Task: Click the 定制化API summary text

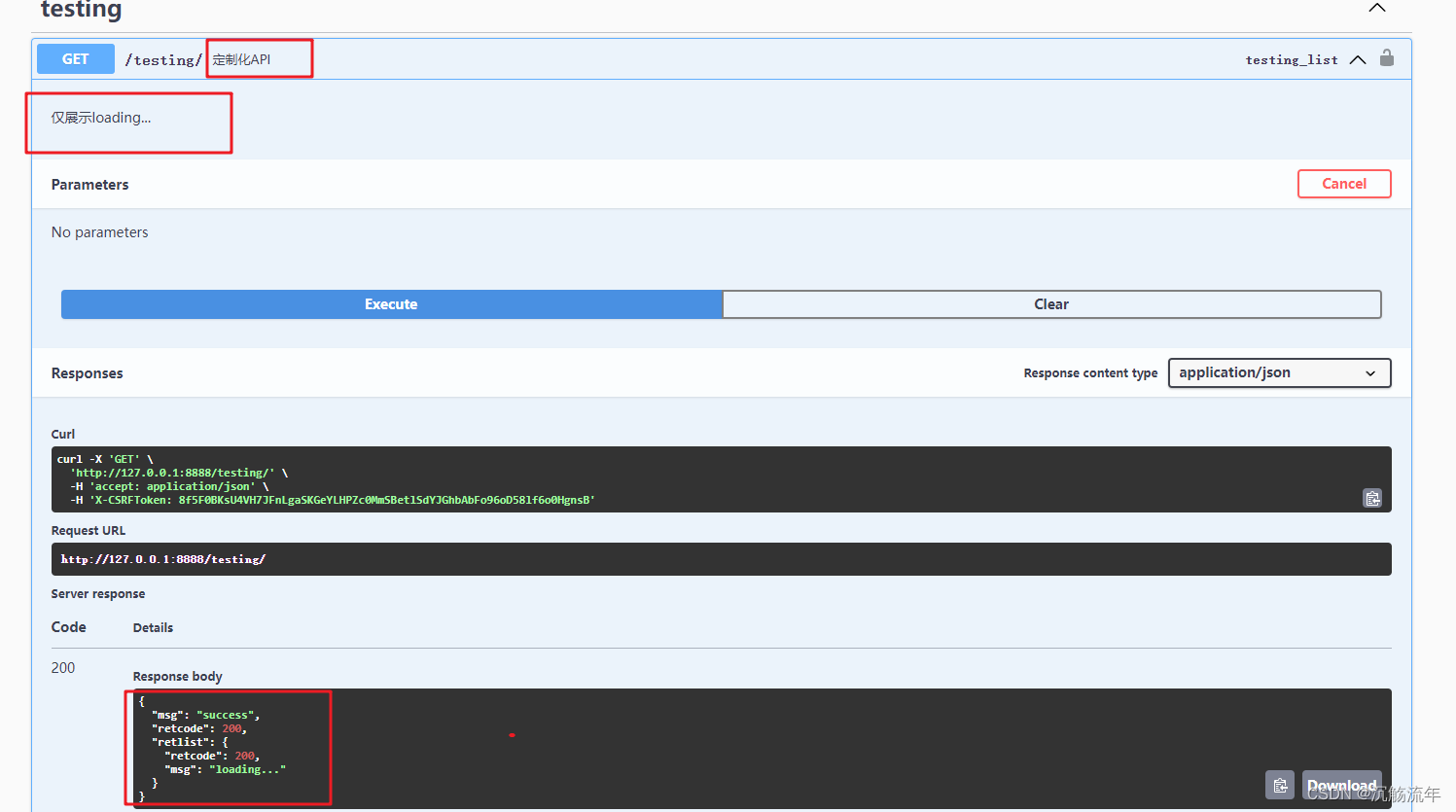Action: [x=241, y=59]
